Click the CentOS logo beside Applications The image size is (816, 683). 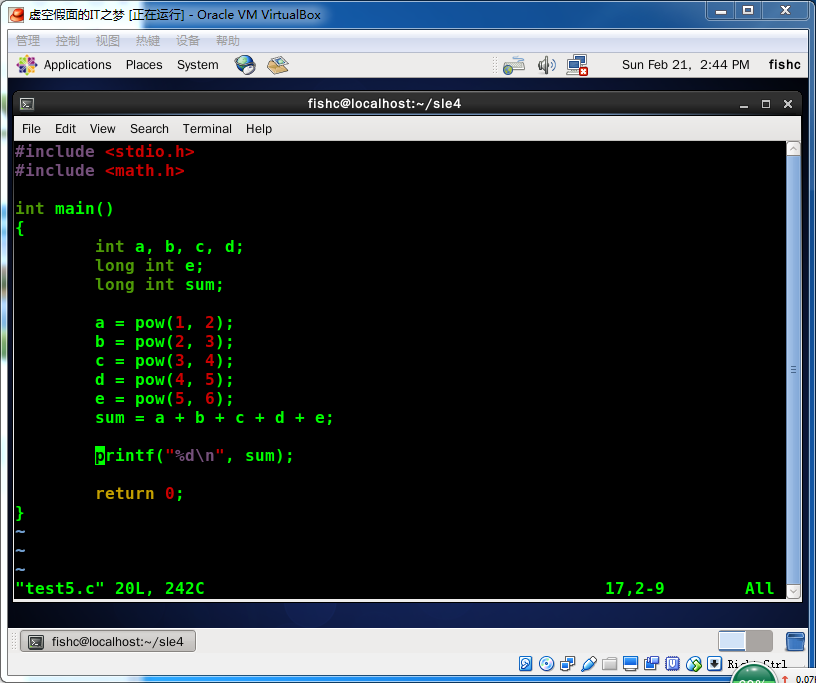pos(27,65)
